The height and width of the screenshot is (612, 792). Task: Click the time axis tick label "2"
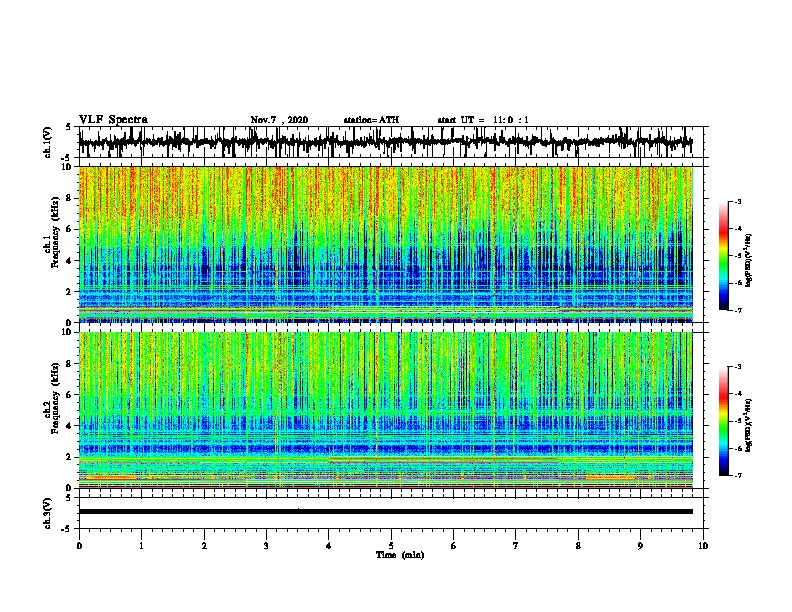coord(204,545)
